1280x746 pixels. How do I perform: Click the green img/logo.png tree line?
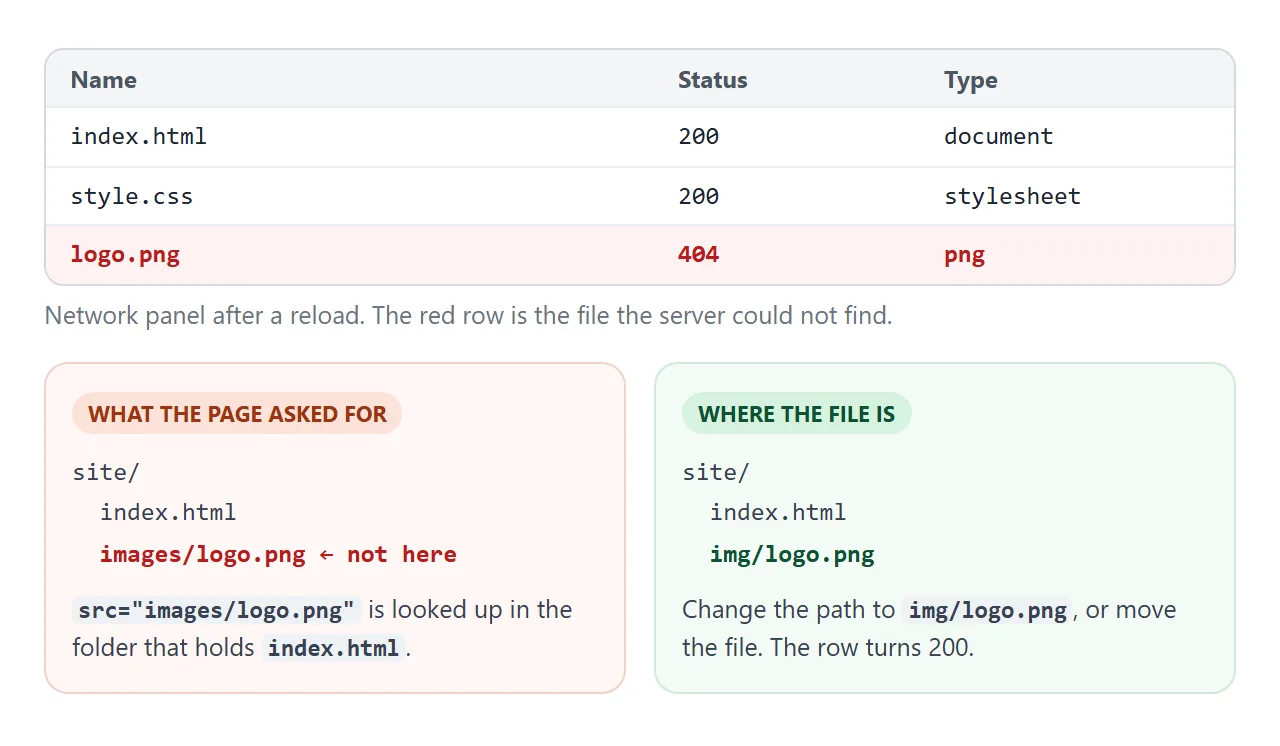(792, 554)
